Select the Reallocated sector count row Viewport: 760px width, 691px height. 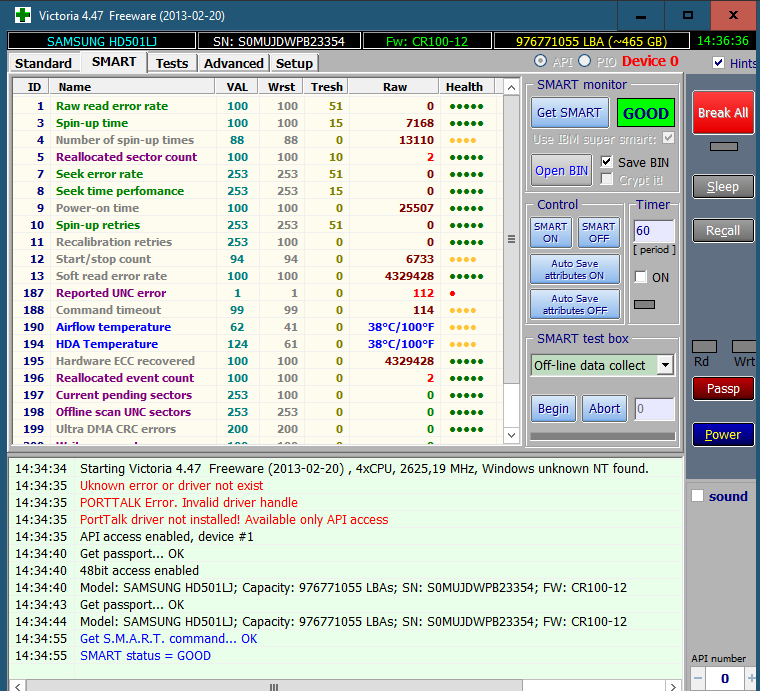(126, 157)
